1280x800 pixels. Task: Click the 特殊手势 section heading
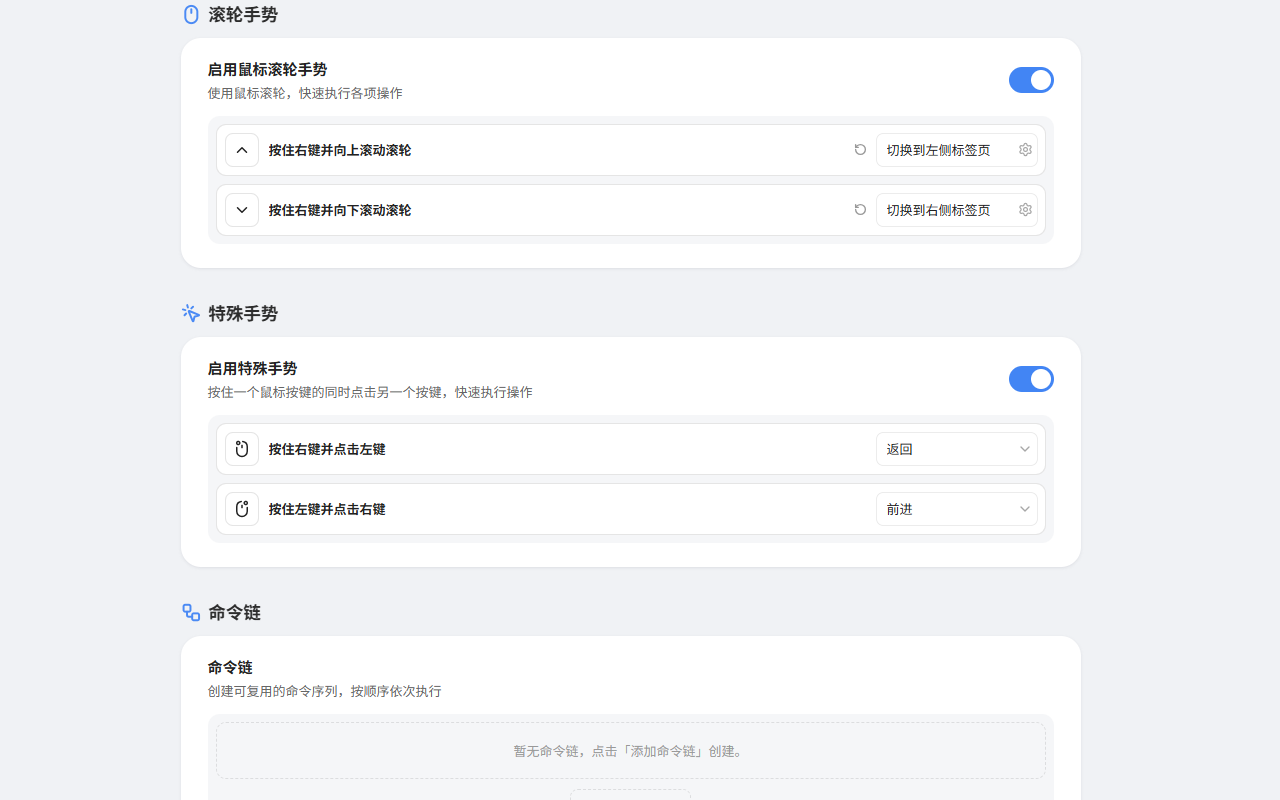pyautogui.click(x=243, y=313)
